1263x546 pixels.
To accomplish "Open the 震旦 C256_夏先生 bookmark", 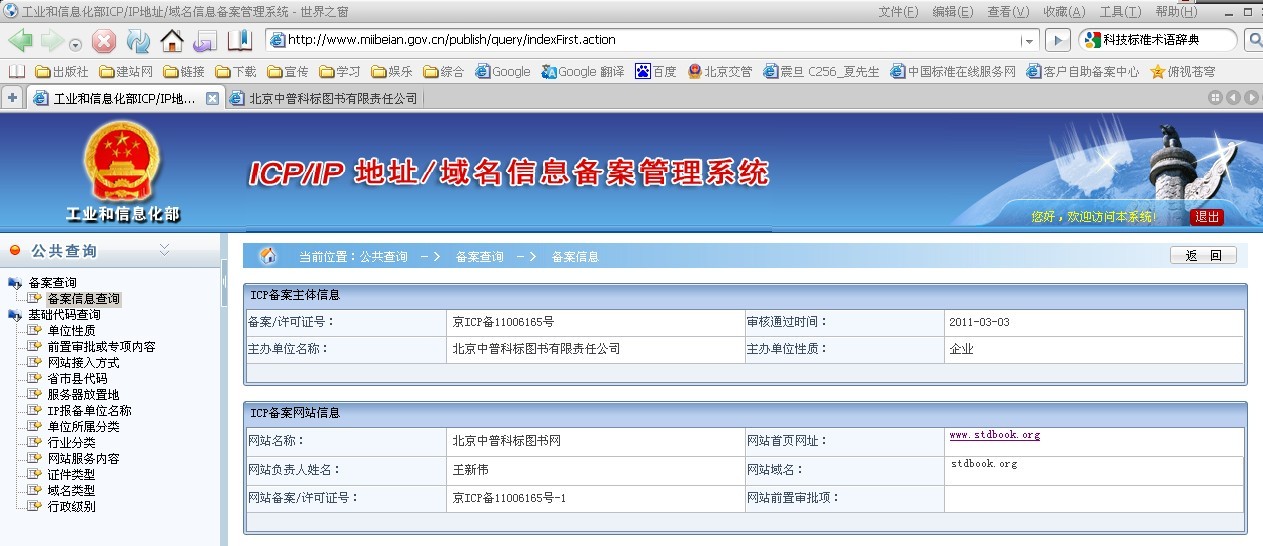I will (x=822, y=72).
